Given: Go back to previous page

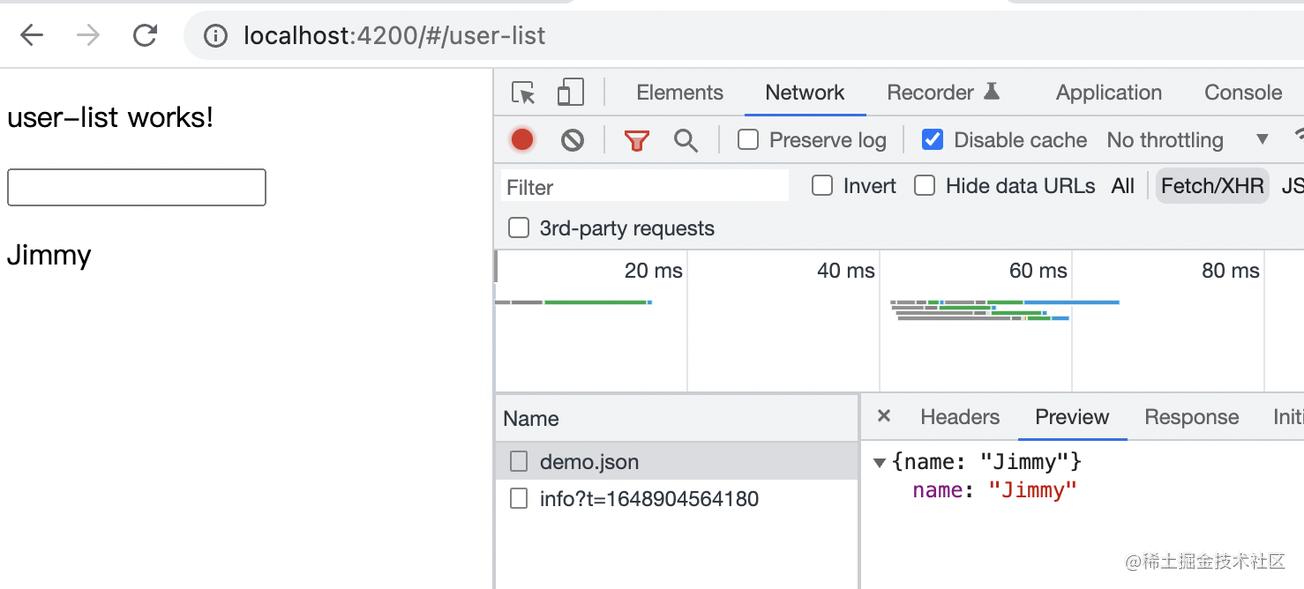Looking at the screenshot, I should click(32, 36).
